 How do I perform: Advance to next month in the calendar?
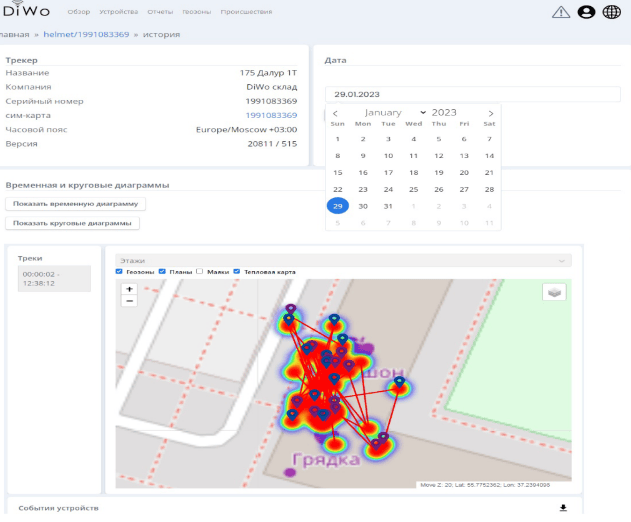click(490, 113)
